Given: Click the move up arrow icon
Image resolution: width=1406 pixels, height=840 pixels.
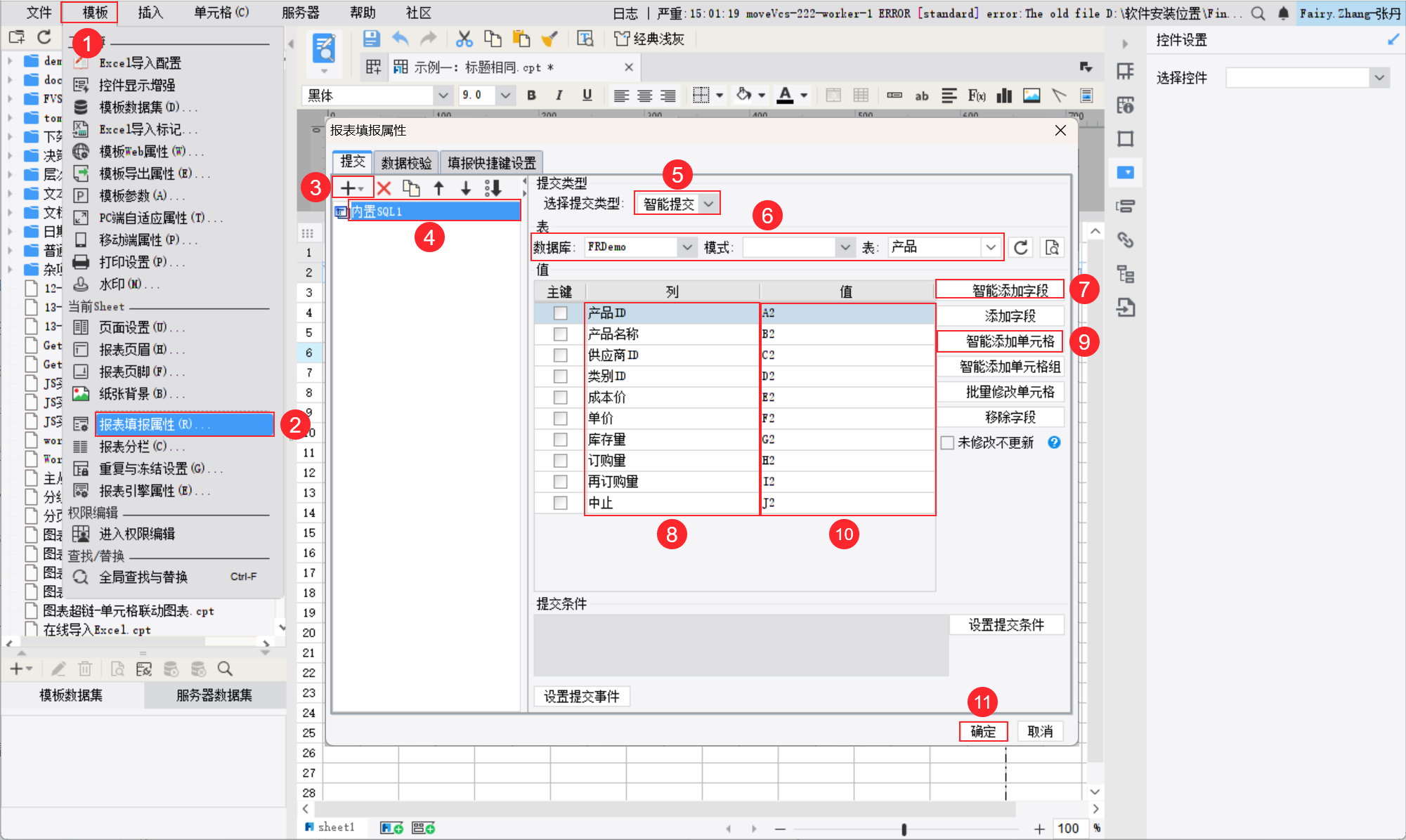Looking at the screenshot, I should click(x=438, y=188).
